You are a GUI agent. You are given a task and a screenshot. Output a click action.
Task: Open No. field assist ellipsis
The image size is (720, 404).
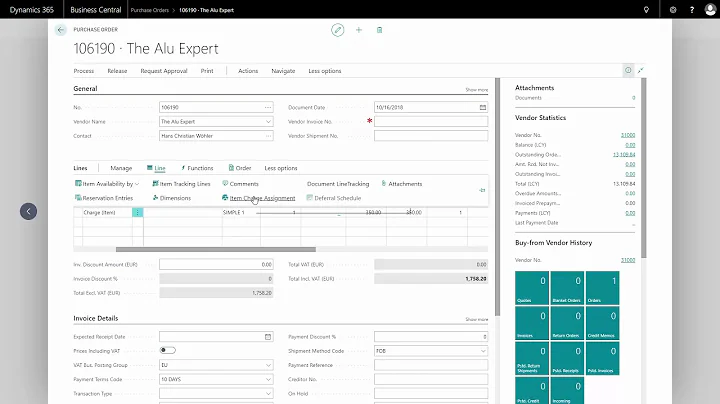click(x=268, y=107)
